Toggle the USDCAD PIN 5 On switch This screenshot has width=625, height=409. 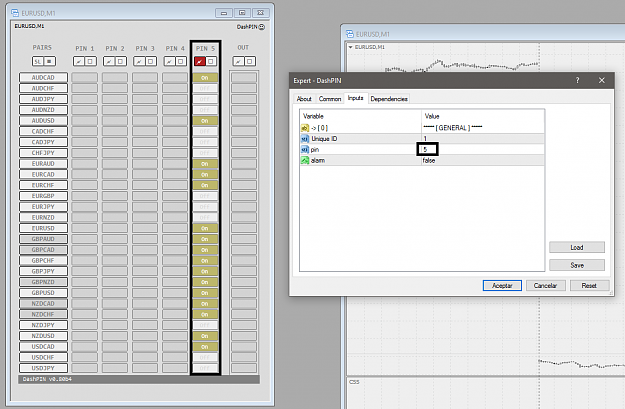coord(205,347)
